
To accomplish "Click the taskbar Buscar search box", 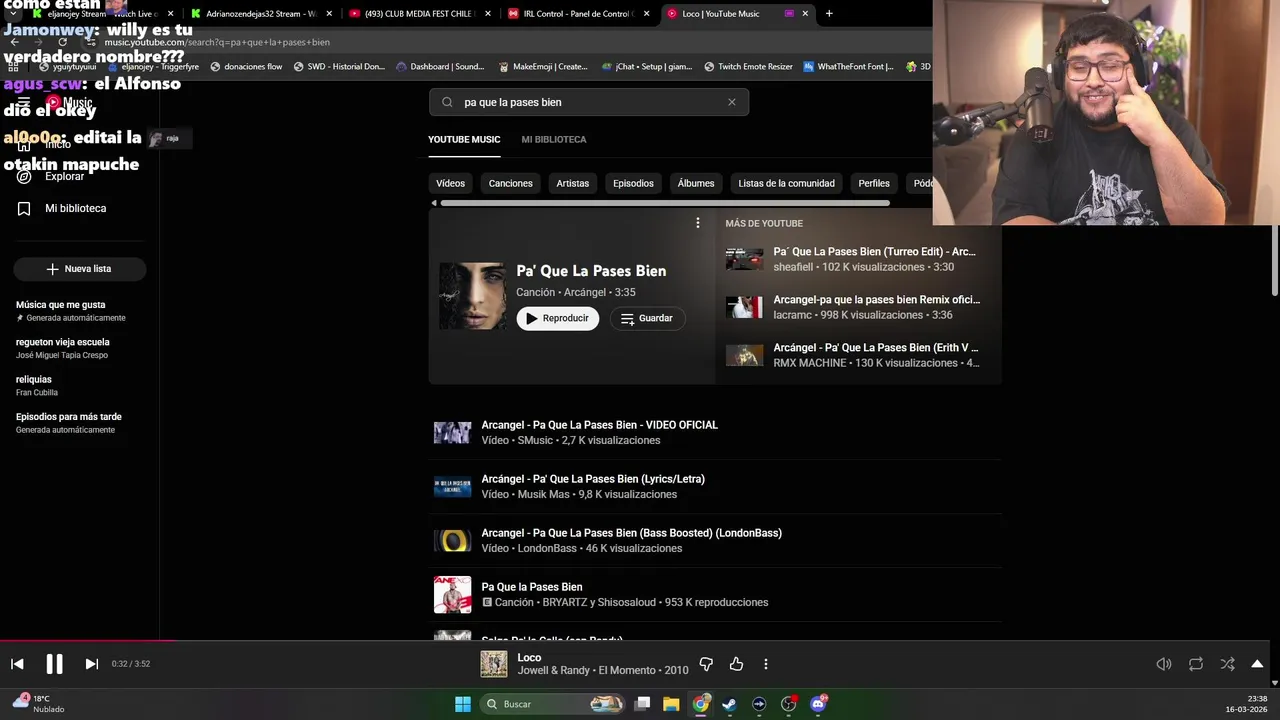I will pyautogui.click(x=553, y=704).
